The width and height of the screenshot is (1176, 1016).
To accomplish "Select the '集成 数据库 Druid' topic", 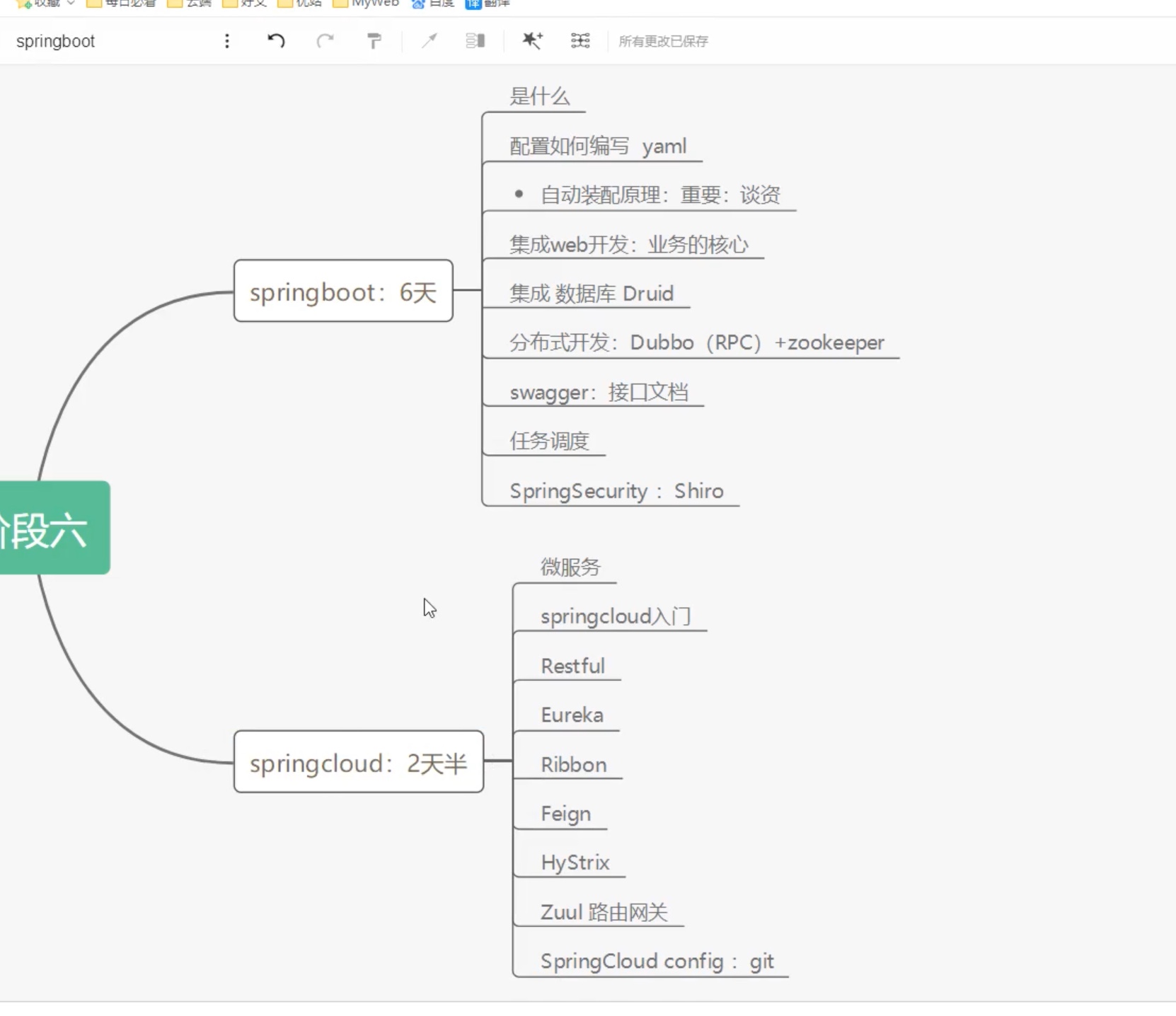I will 591,294.
